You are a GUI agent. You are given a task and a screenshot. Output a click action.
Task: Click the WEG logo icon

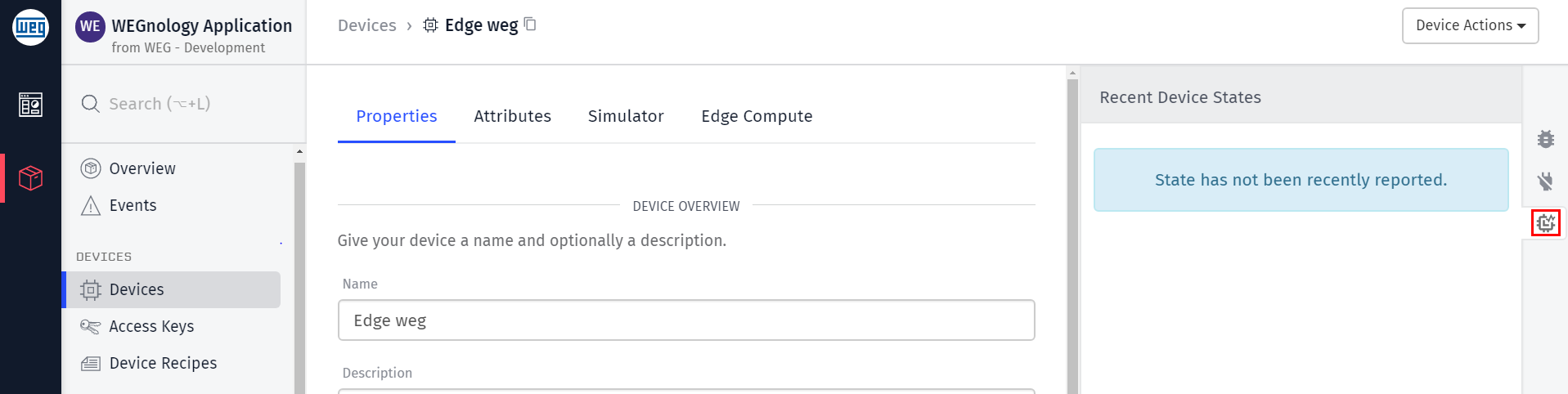tap(30, 27)
